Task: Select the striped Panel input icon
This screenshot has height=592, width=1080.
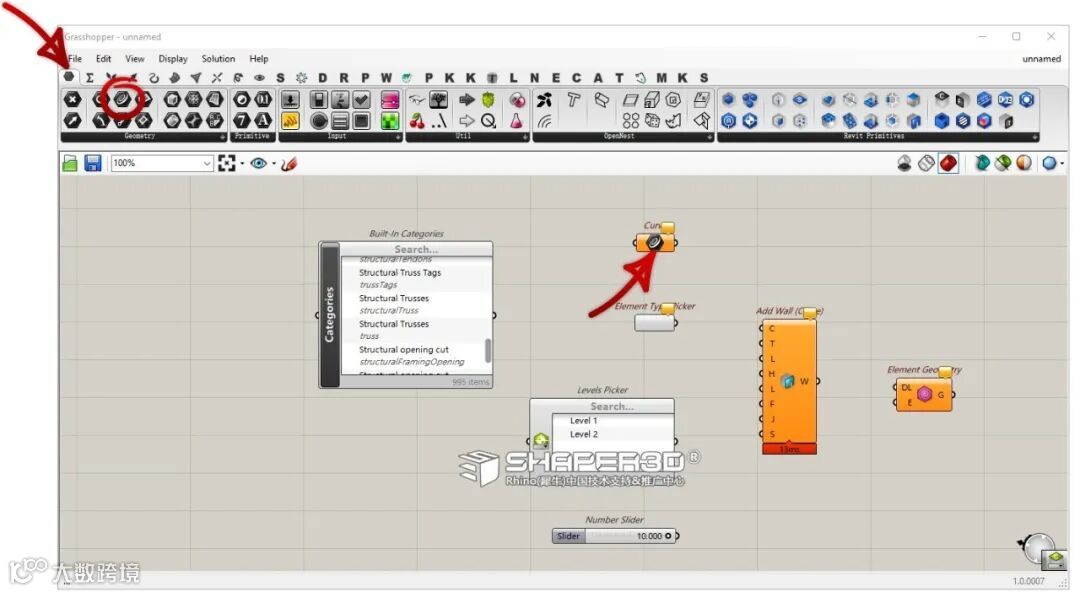Action: (340, 121)
